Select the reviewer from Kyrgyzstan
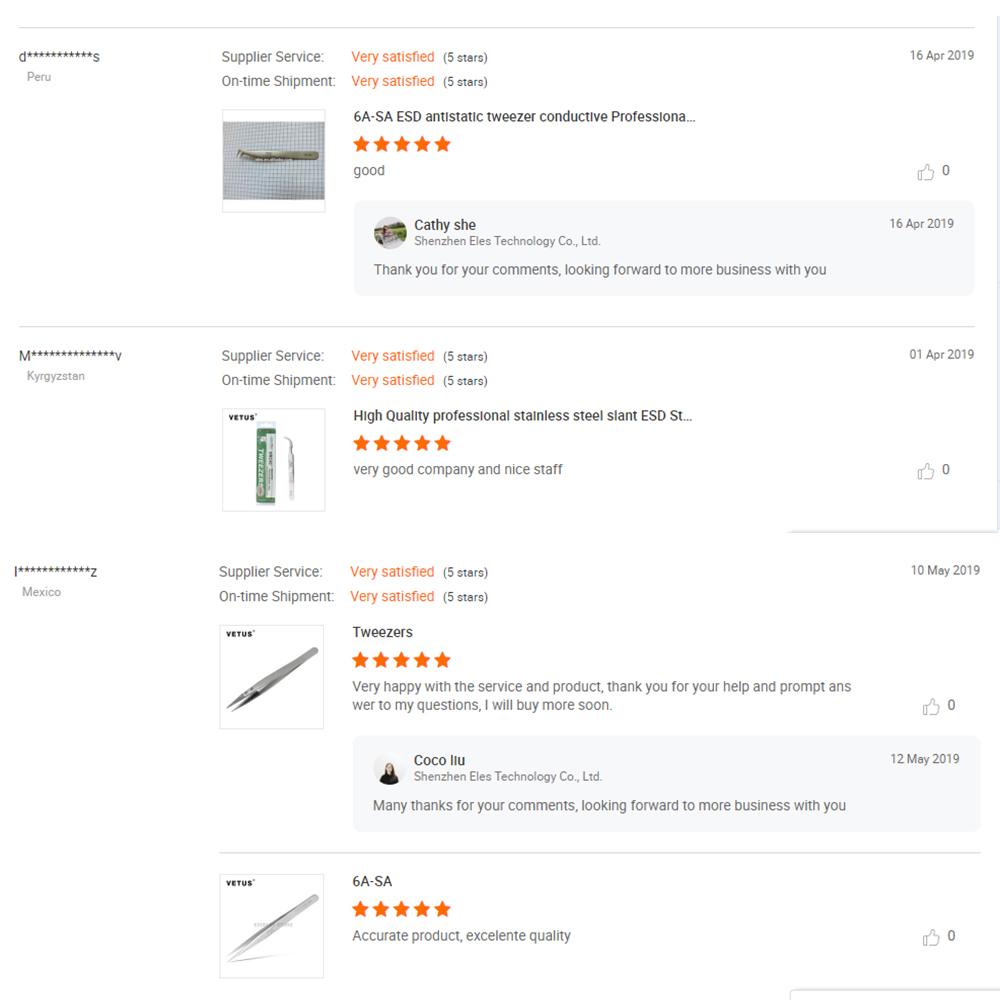The image size is (1000, 1000). 72,355
